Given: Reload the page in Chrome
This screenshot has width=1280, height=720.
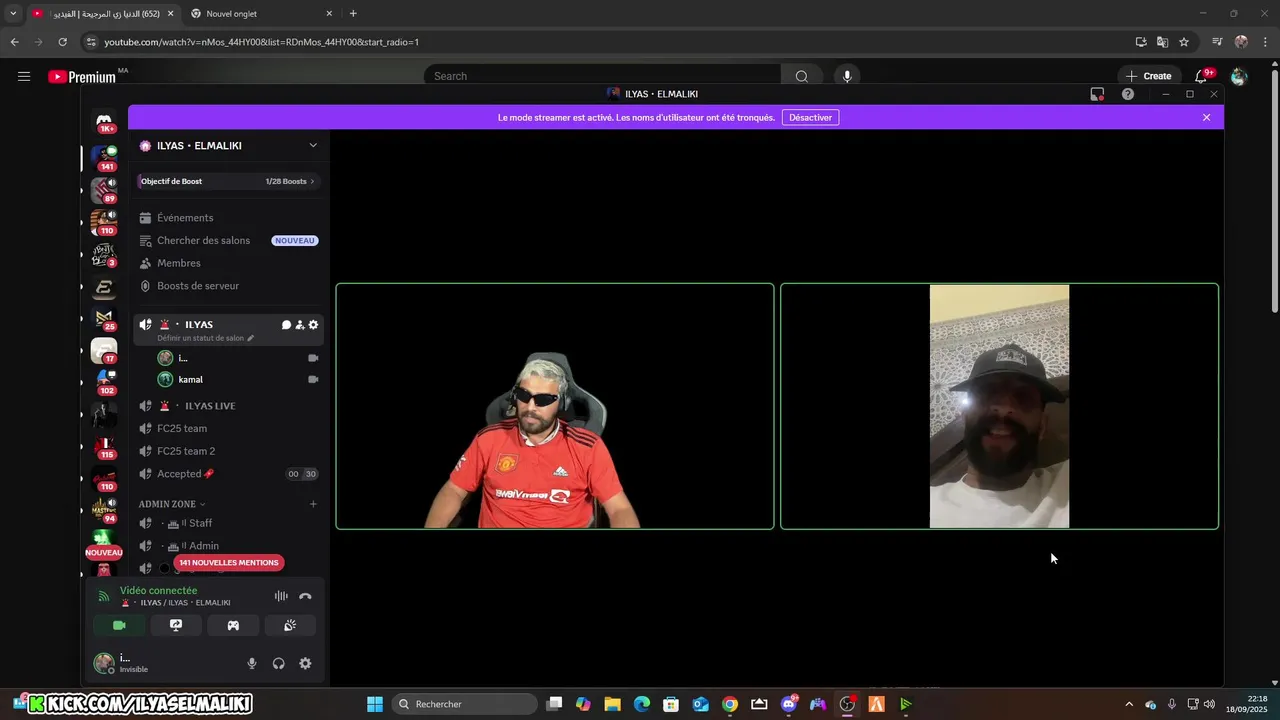Looking at the screenshot, I should click(x=62, y=42).
